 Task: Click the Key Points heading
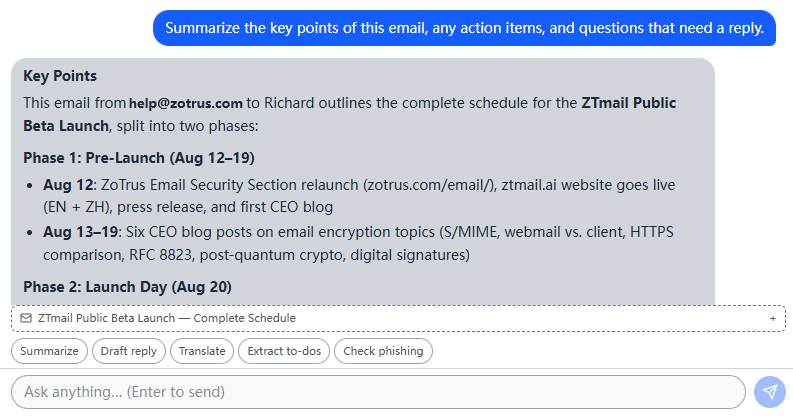coord(60,76)
